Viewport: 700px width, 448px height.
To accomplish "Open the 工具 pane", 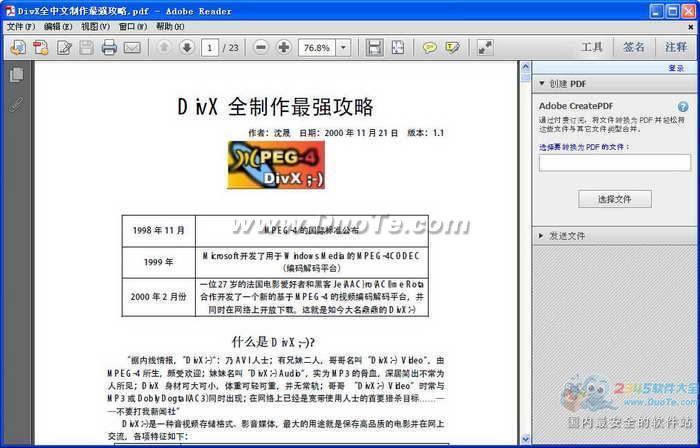I will pos(592,47).
